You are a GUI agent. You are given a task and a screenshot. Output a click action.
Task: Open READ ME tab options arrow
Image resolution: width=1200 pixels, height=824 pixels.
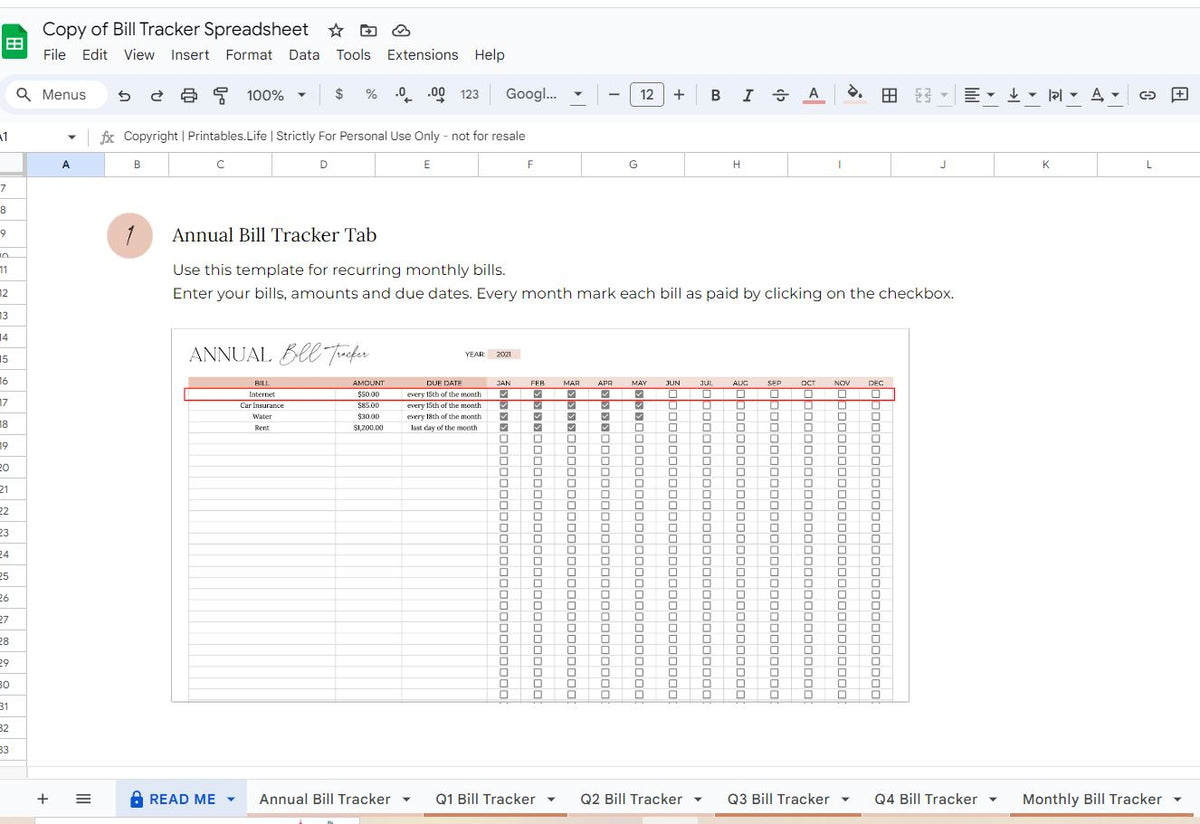pos(231,799)
